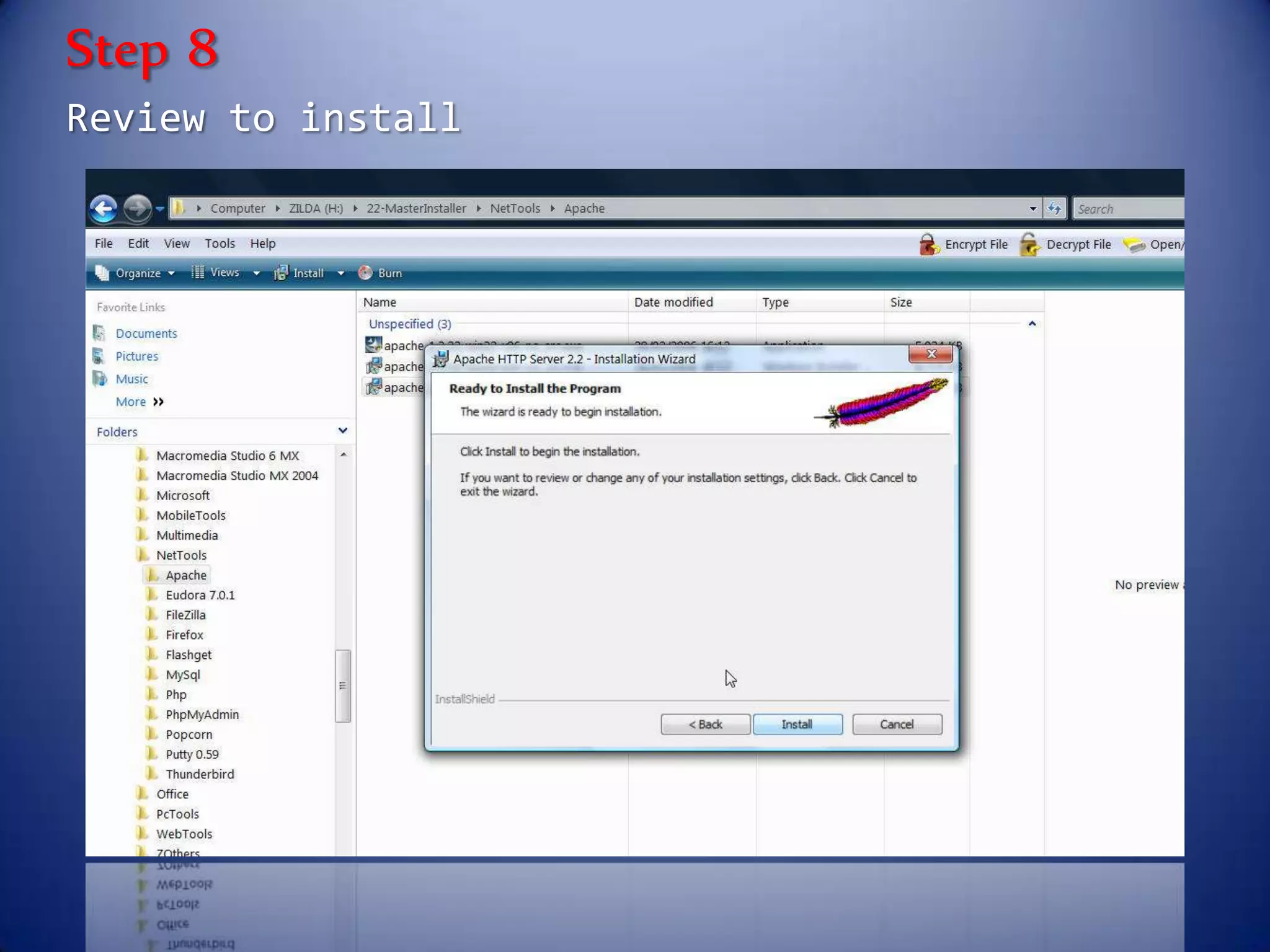The image size is (1270, 952).
Task: Select NetTools in the address breadcrumb
Action: click(515, 209)
